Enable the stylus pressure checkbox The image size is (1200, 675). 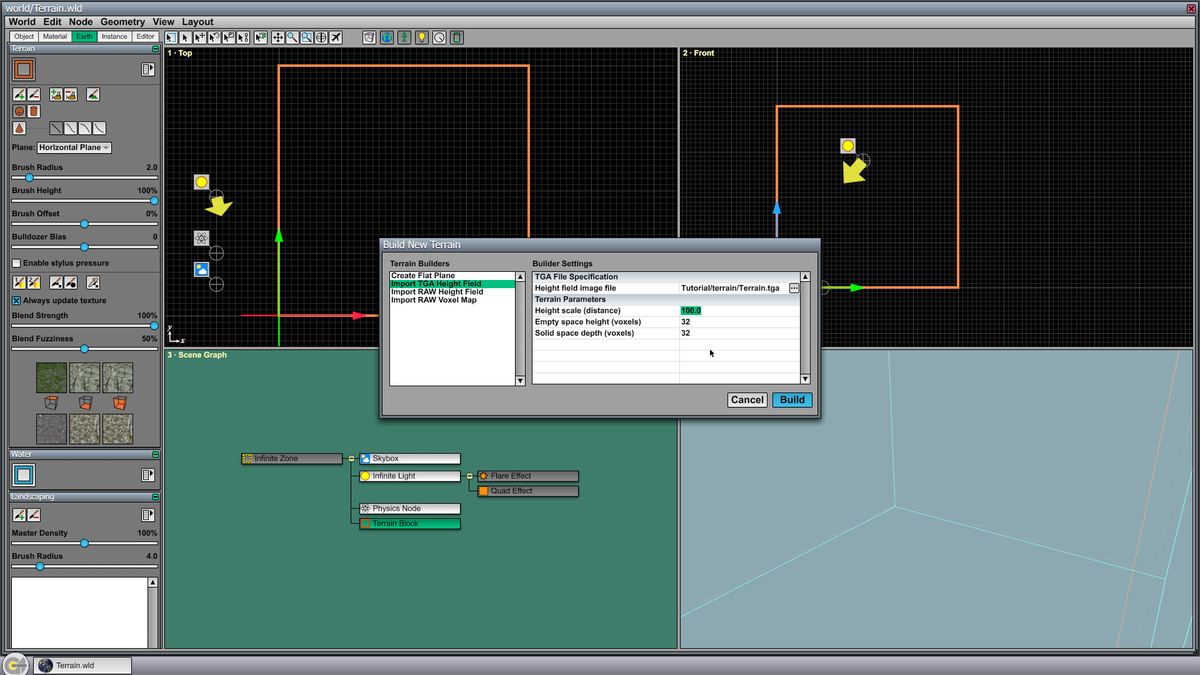point(16,263)
